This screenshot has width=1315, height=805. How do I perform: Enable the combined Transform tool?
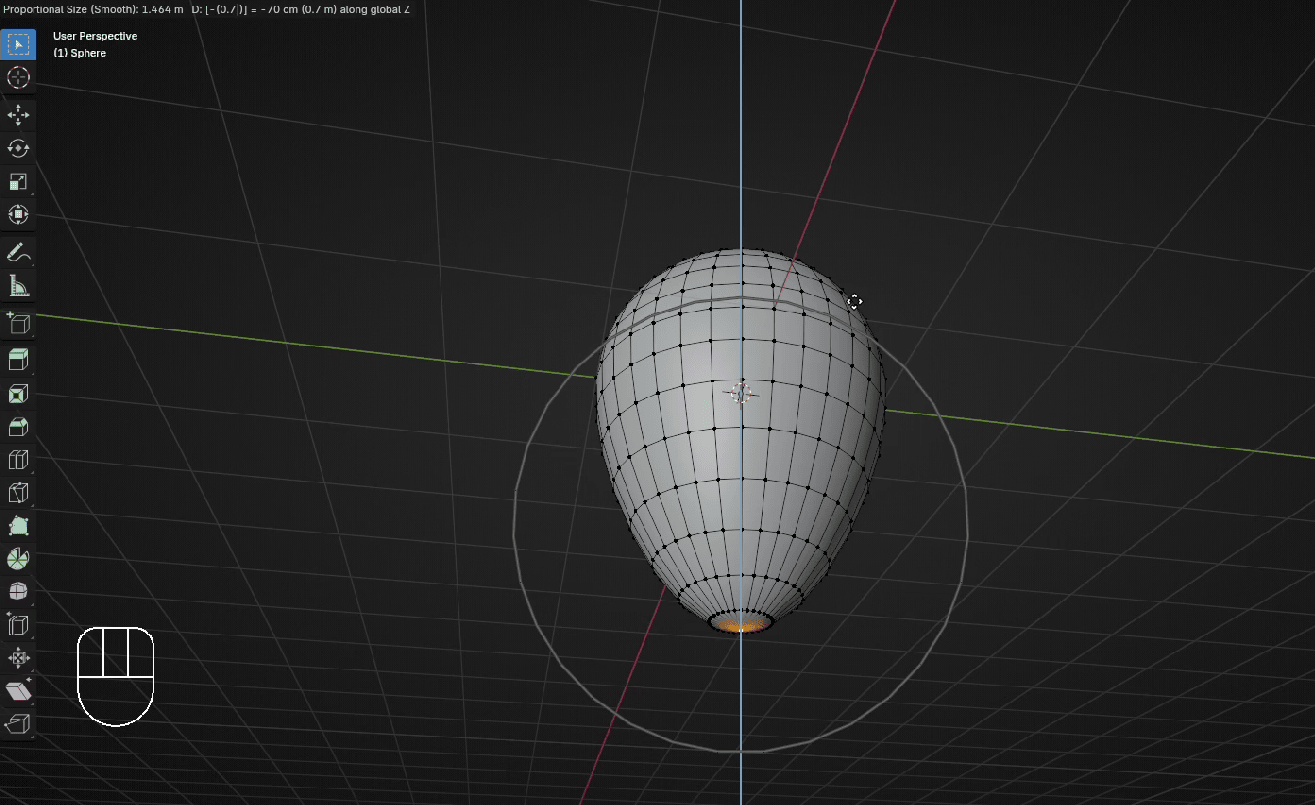18,214
